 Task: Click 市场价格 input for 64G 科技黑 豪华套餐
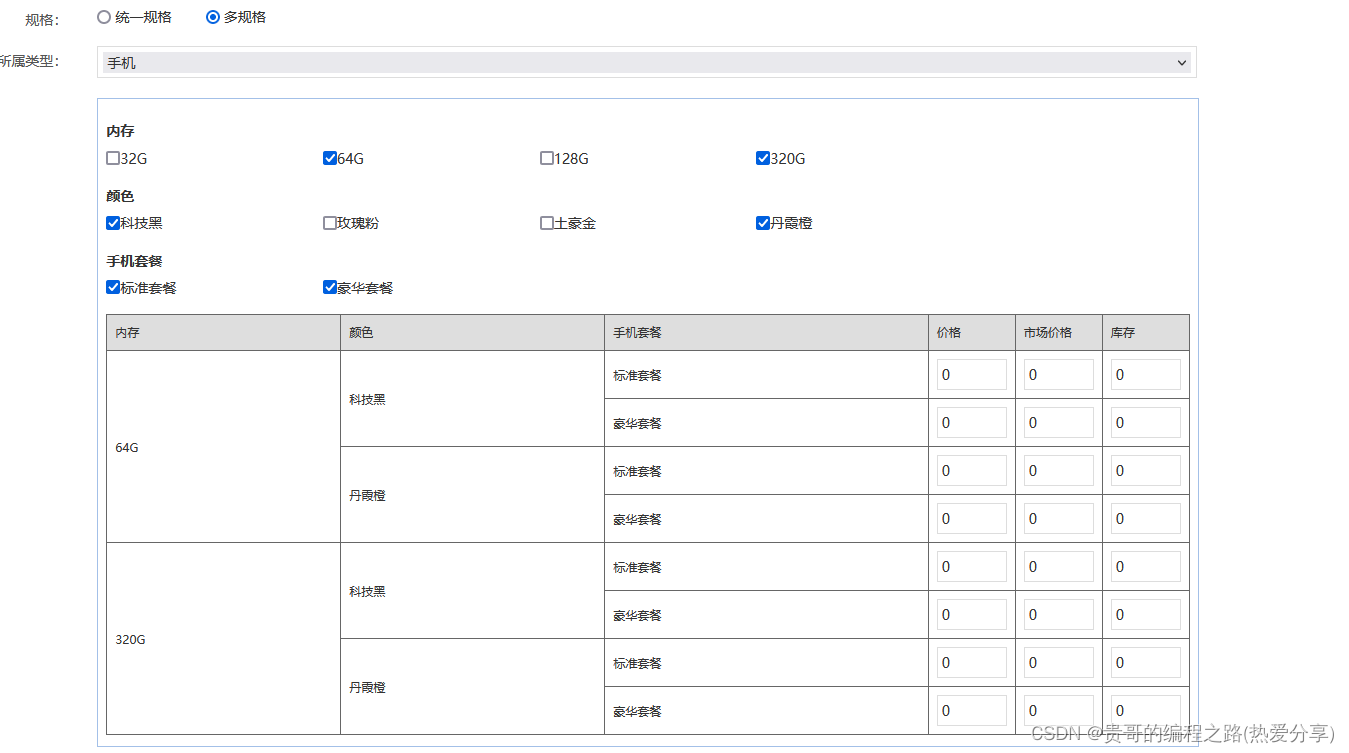coord(1059,423)
